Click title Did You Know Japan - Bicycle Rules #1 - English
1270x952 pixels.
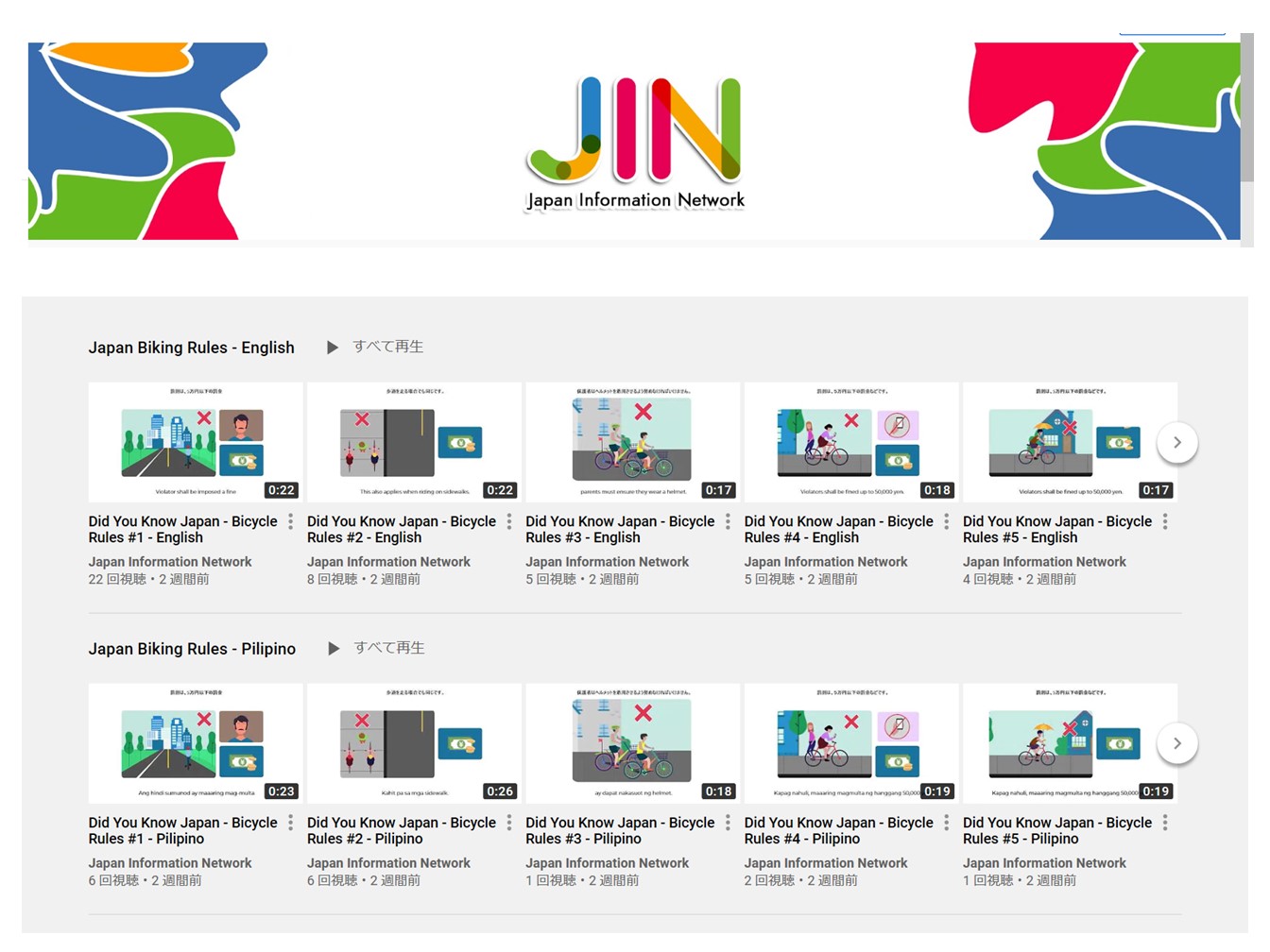point(183,529)
